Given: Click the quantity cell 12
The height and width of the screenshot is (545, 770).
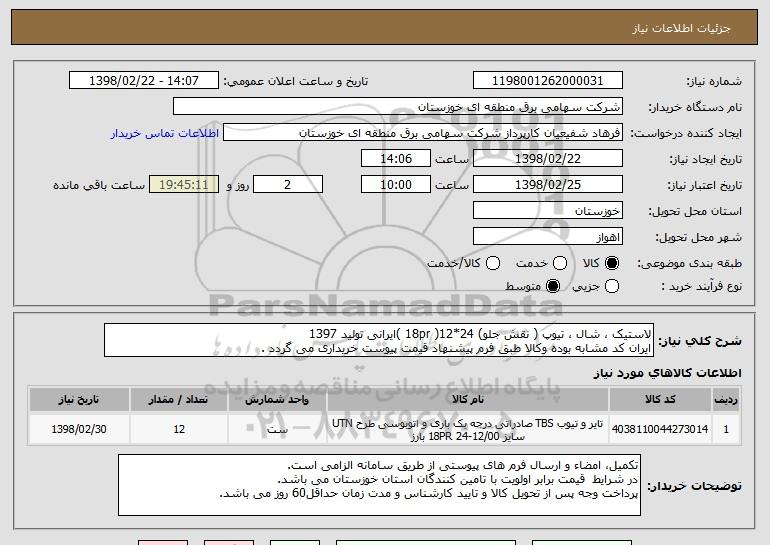Looking at the screenshot, I should [179, 429].
